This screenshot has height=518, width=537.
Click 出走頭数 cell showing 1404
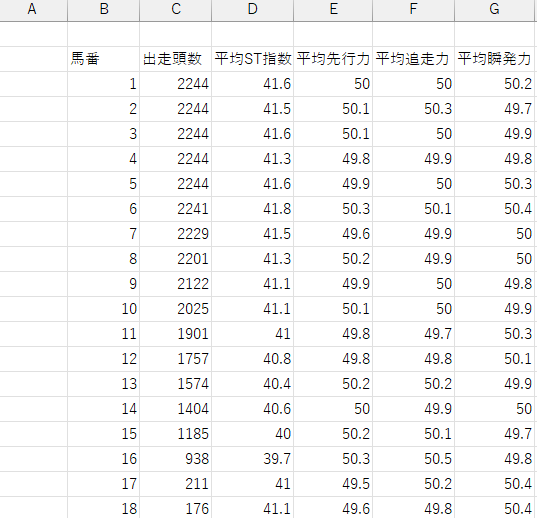point(175,409)
